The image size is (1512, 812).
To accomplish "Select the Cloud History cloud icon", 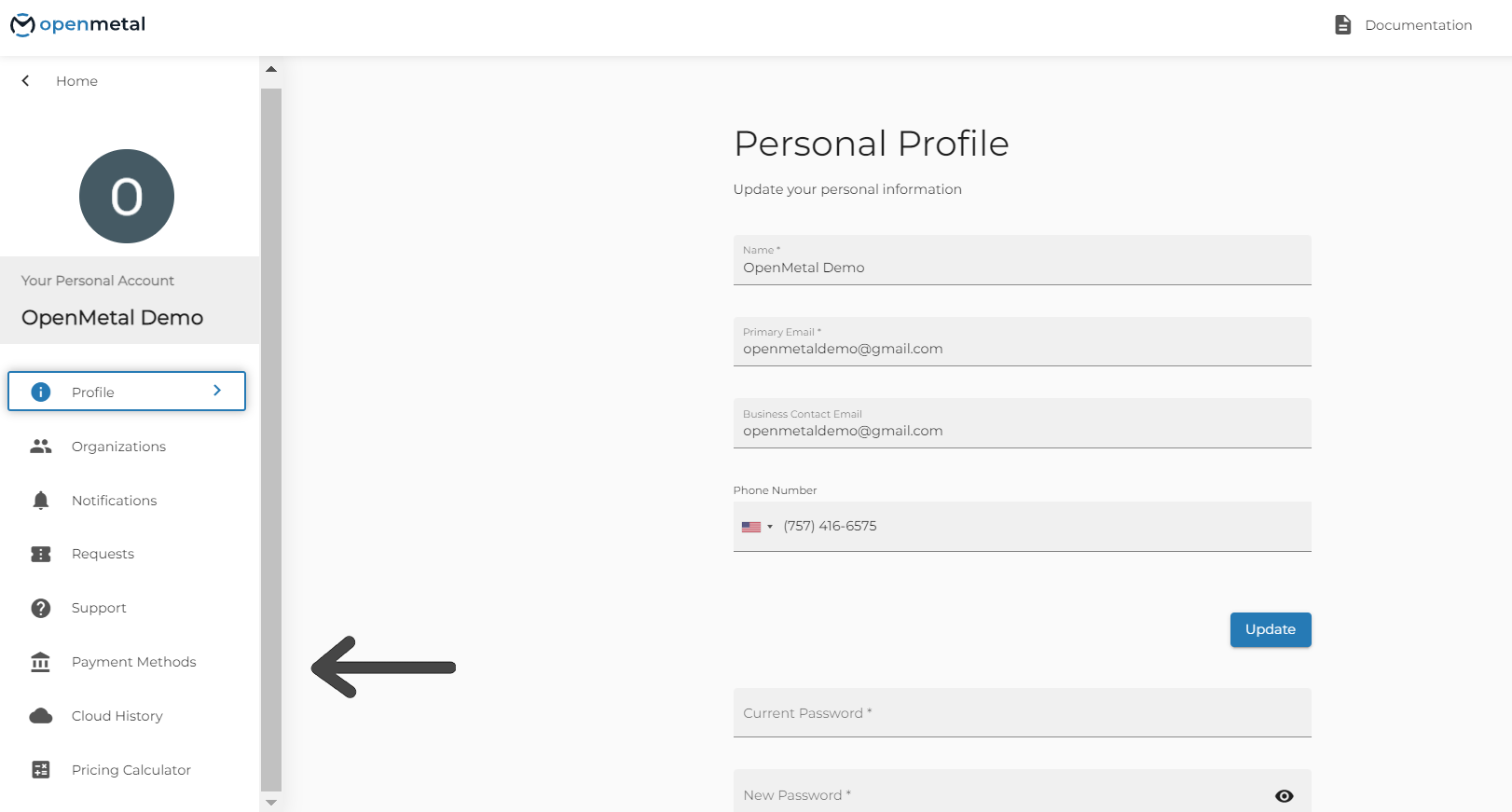I will 40,715.
